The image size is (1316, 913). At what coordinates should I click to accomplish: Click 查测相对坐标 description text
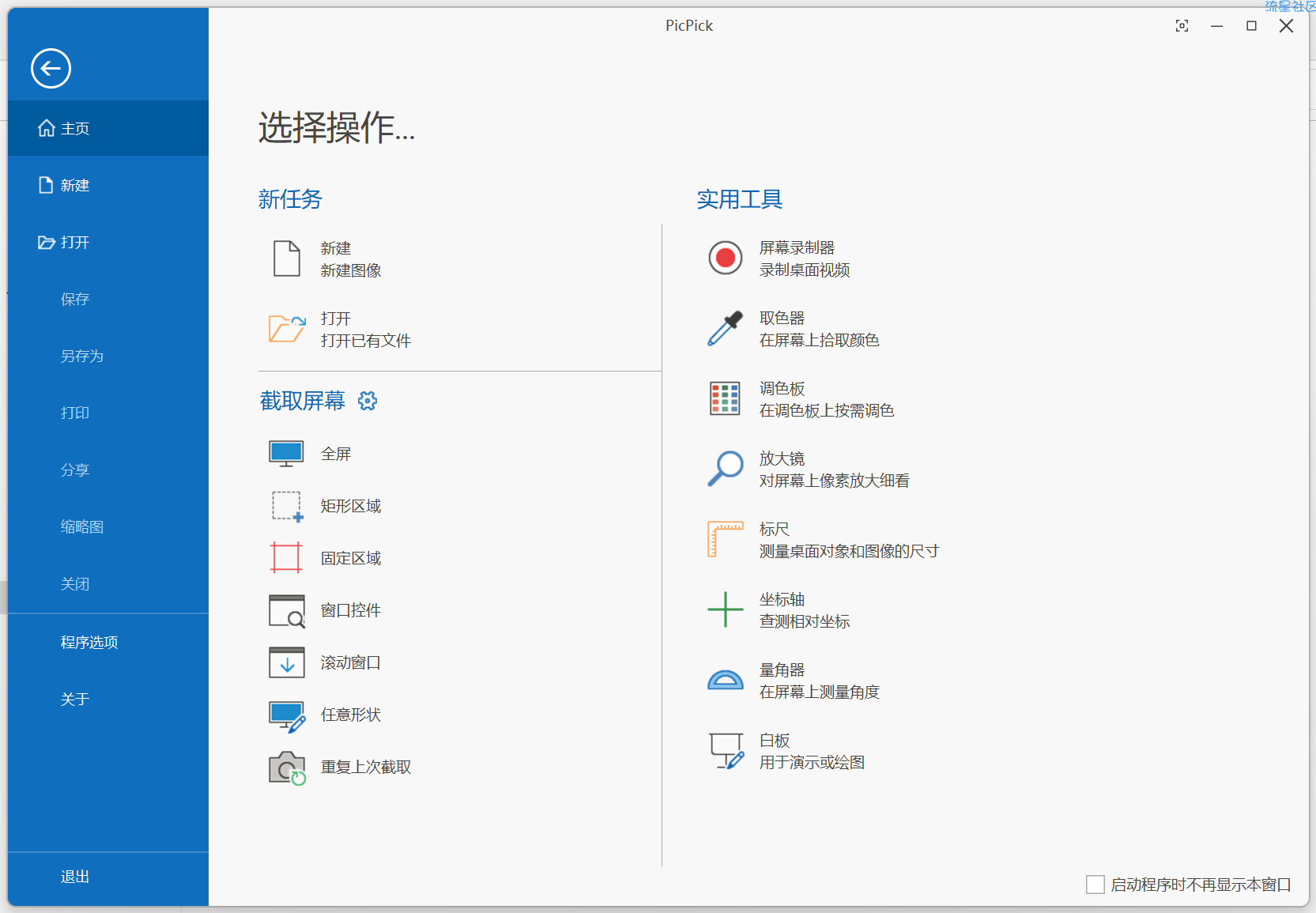pos(805,621)
